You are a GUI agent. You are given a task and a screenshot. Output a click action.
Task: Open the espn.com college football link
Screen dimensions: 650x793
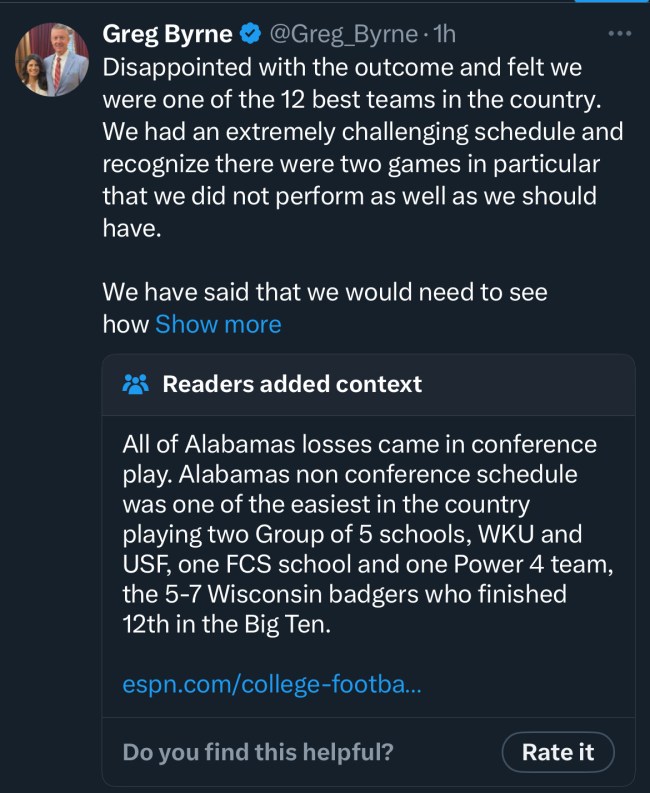click(x=272, y=685)
